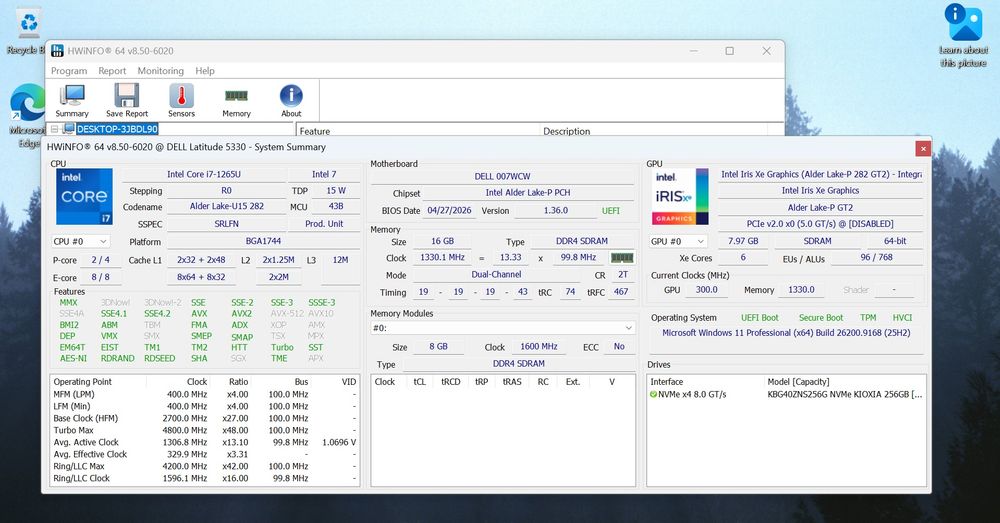Click the Feature column header
Screen dimensions: 1000x523
point(418,131)
